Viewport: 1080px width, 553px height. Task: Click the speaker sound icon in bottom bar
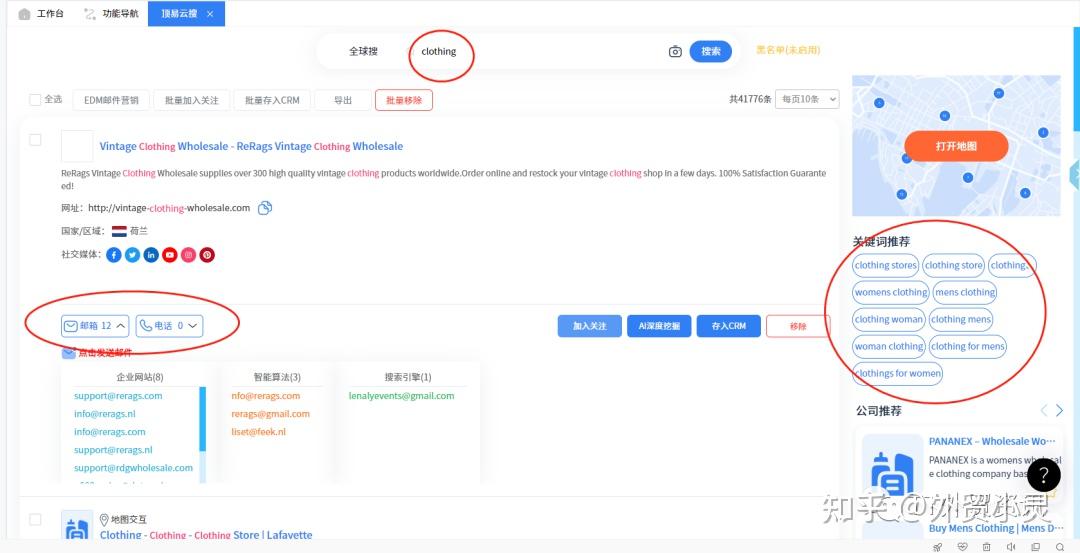(1011, 547)
